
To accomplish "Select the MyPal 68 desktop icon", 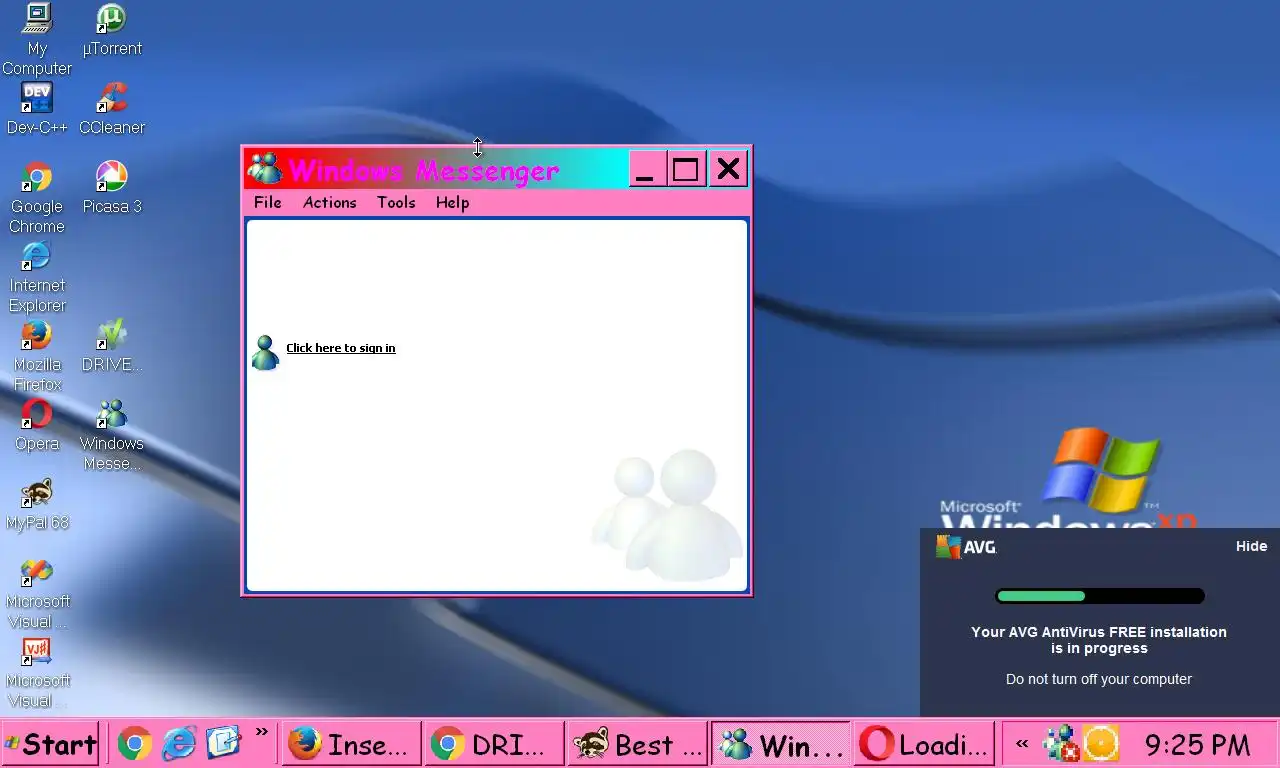I will [x=37, y=504].
